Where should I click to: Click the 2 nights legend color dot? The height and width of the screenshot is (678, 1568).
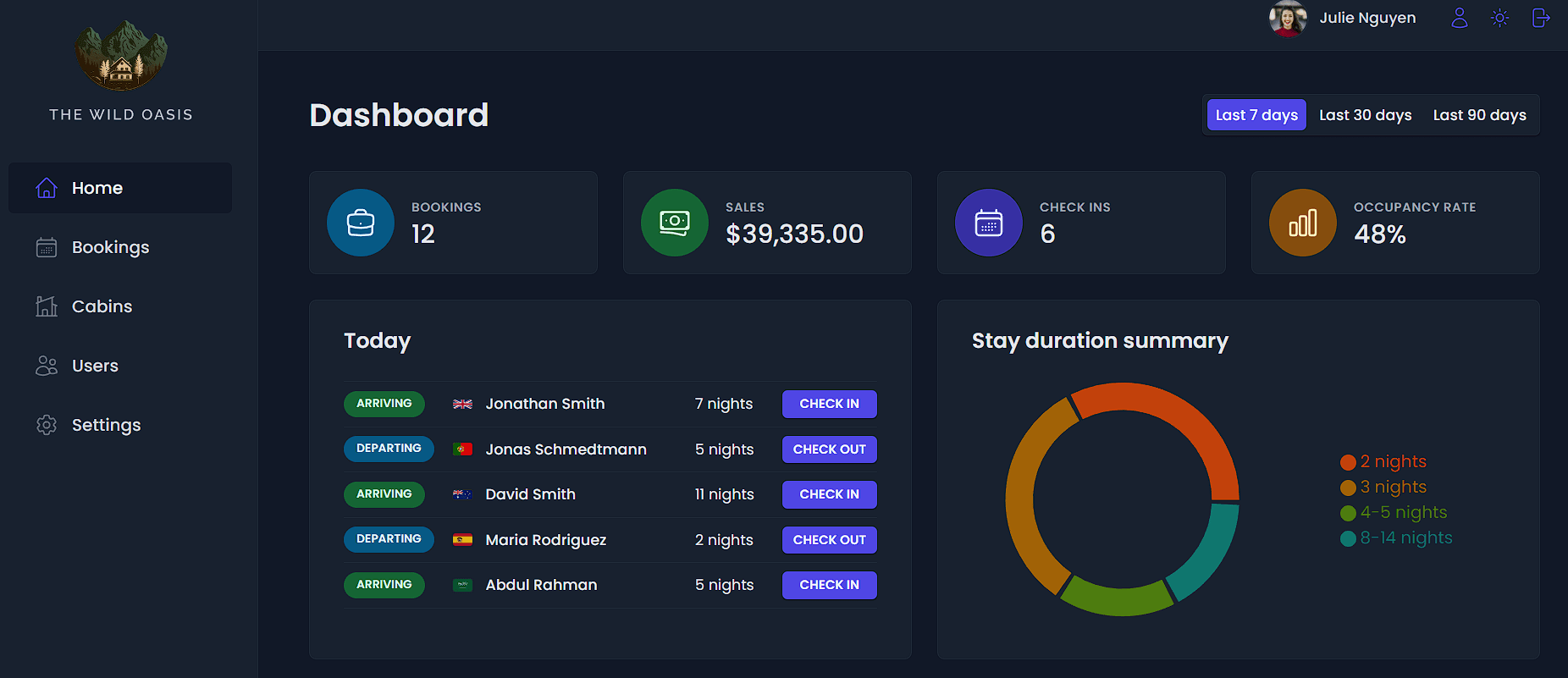point(1348,462)
